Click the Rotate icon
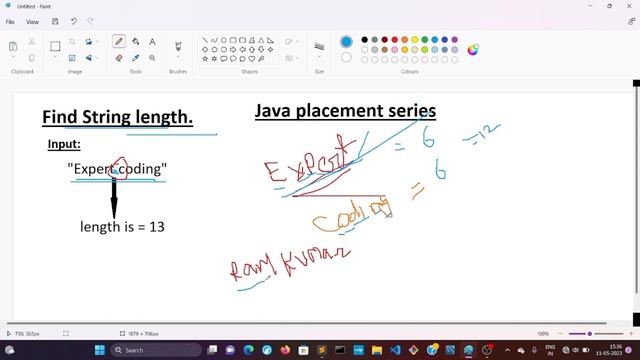Screen dimensions: 640x360 [89, 42]
